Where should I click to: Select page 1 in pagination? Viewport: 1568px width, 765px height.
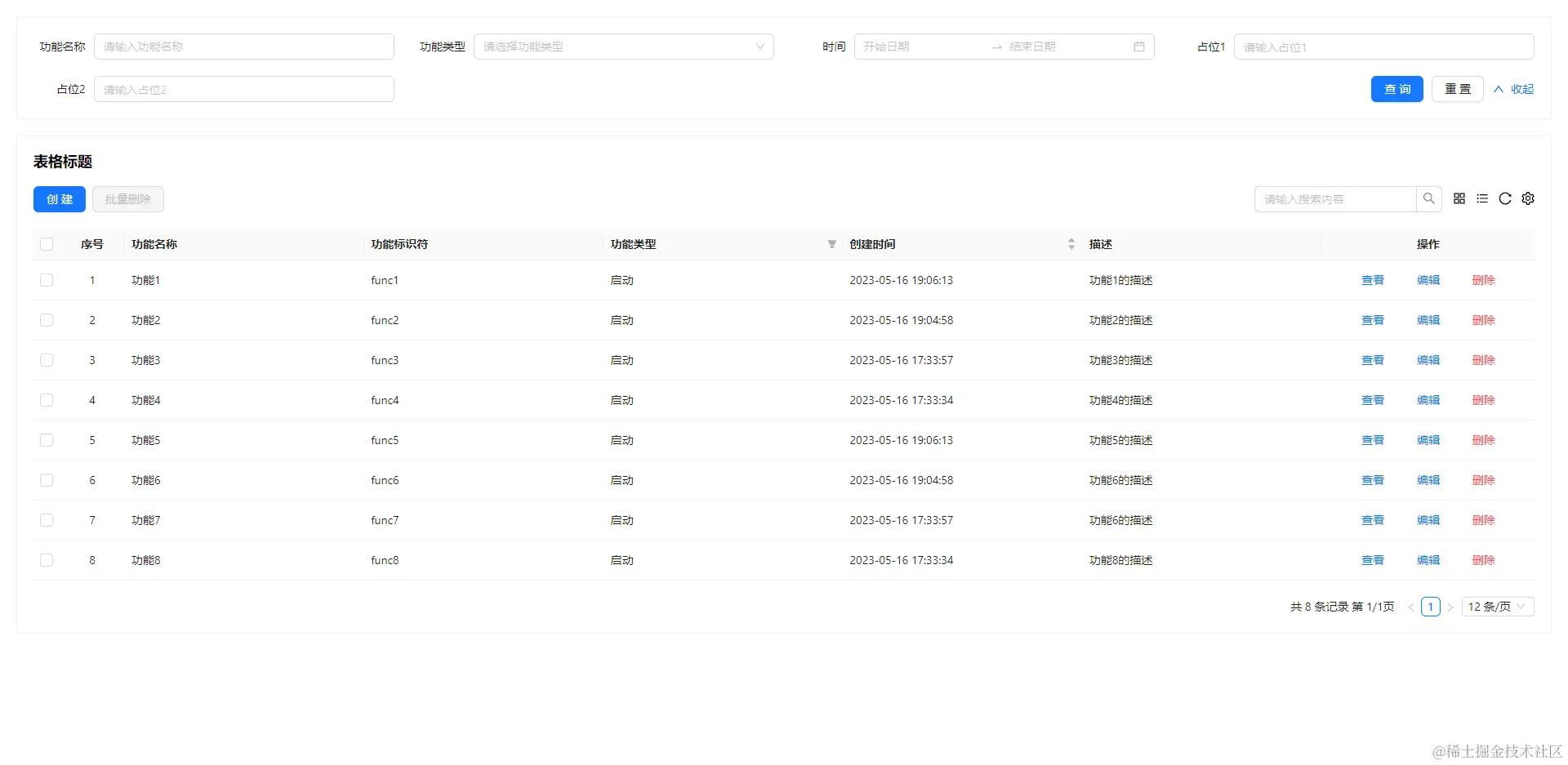coord(1431,607)
